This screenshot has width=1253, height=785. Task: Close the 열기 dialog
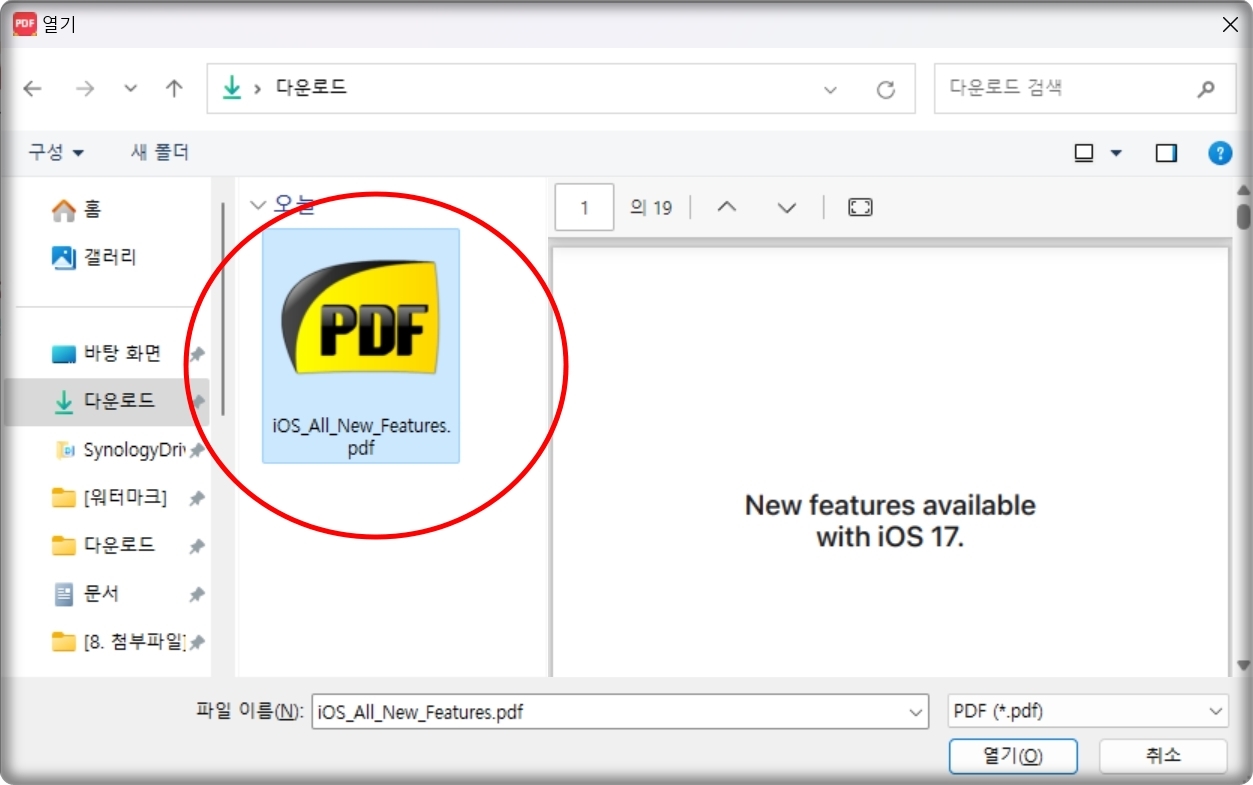[1230, 25]
